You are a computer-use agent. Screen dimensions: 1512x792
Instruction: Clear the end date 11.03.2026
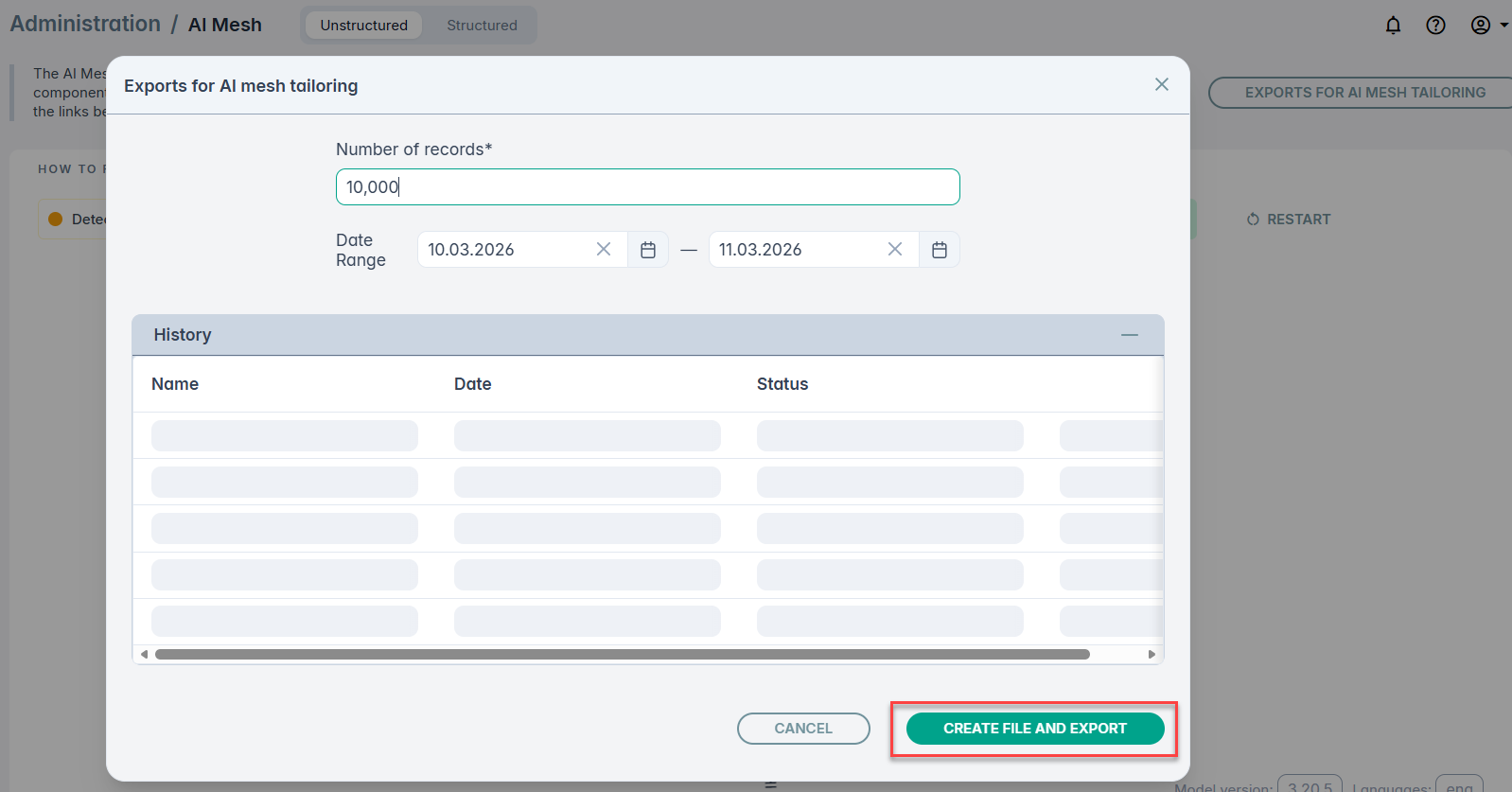(895, 249)
